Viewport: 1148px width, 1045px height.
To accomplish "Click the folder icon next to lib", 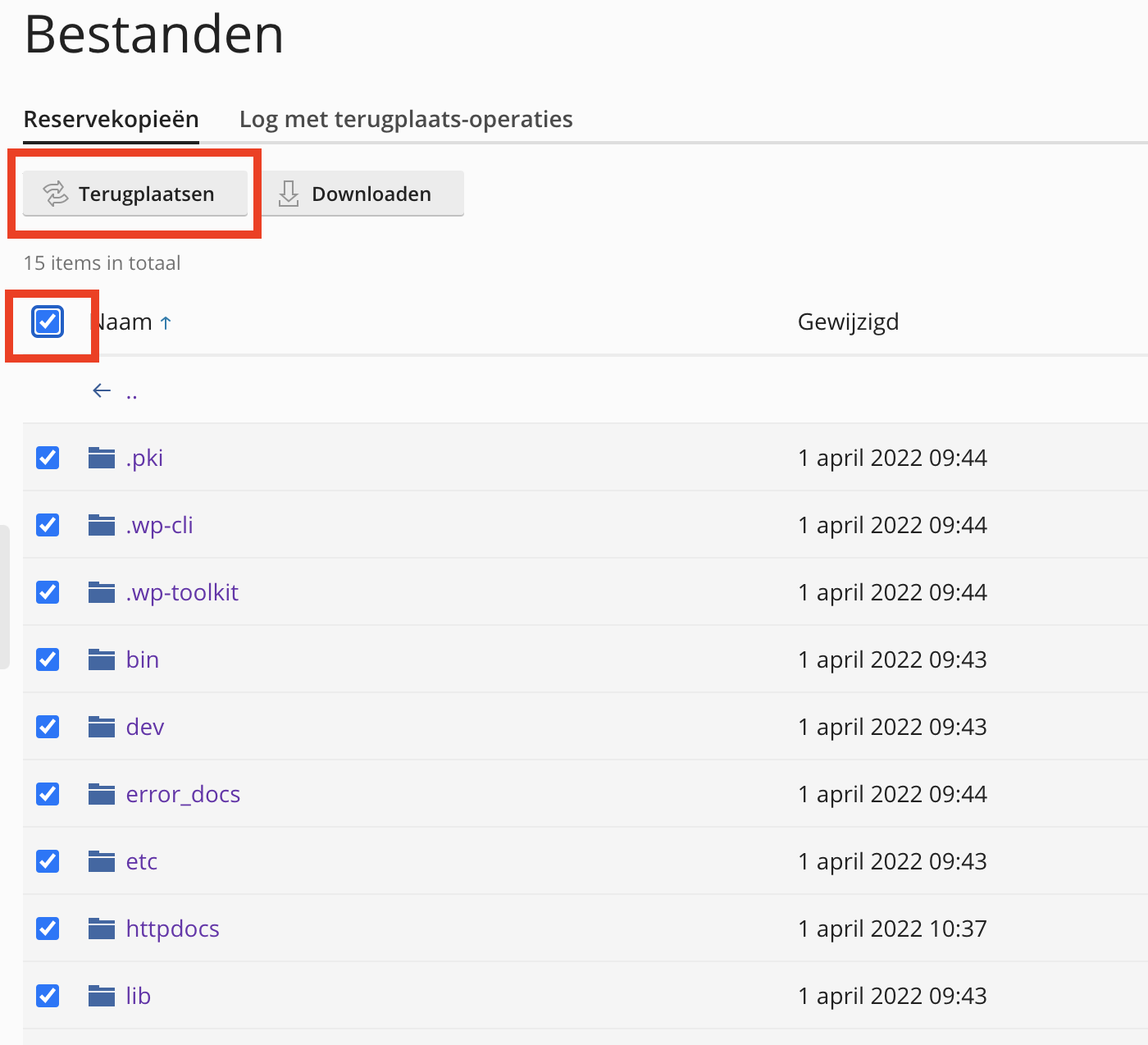I will pos(102,996).
